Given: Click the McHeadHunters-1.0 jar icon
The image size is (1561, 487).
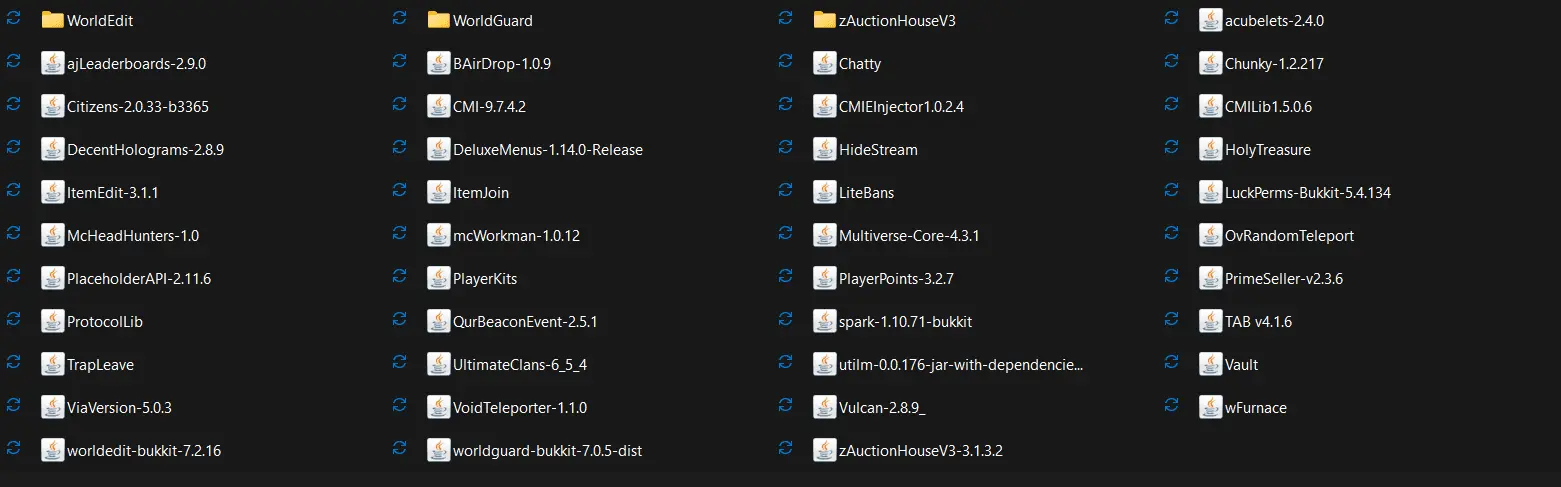Looking at the screenshot, I should click(x=53, y=235).
